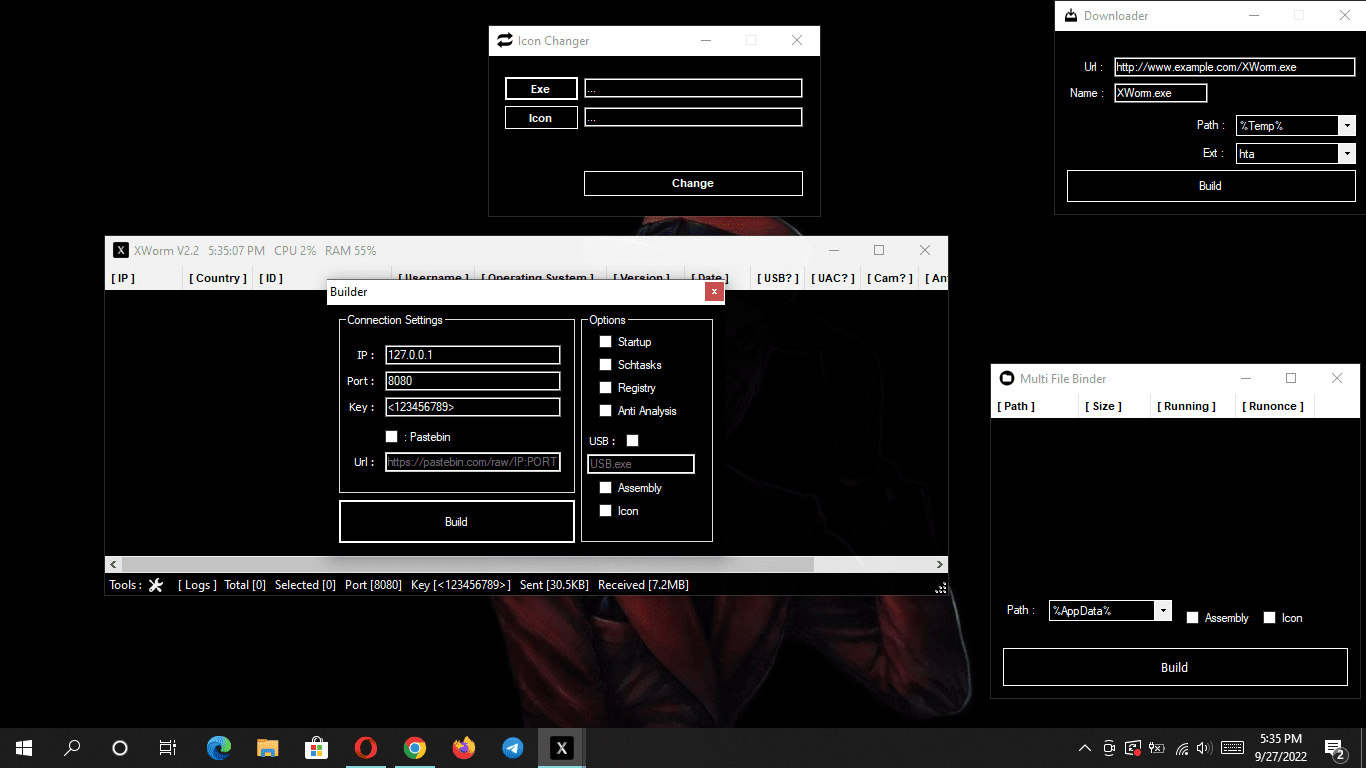Click the swap-arrows icon in Icon Changer titlebar
The height and width of the screenshot is (768, 1366).
[x=505, y=40]
